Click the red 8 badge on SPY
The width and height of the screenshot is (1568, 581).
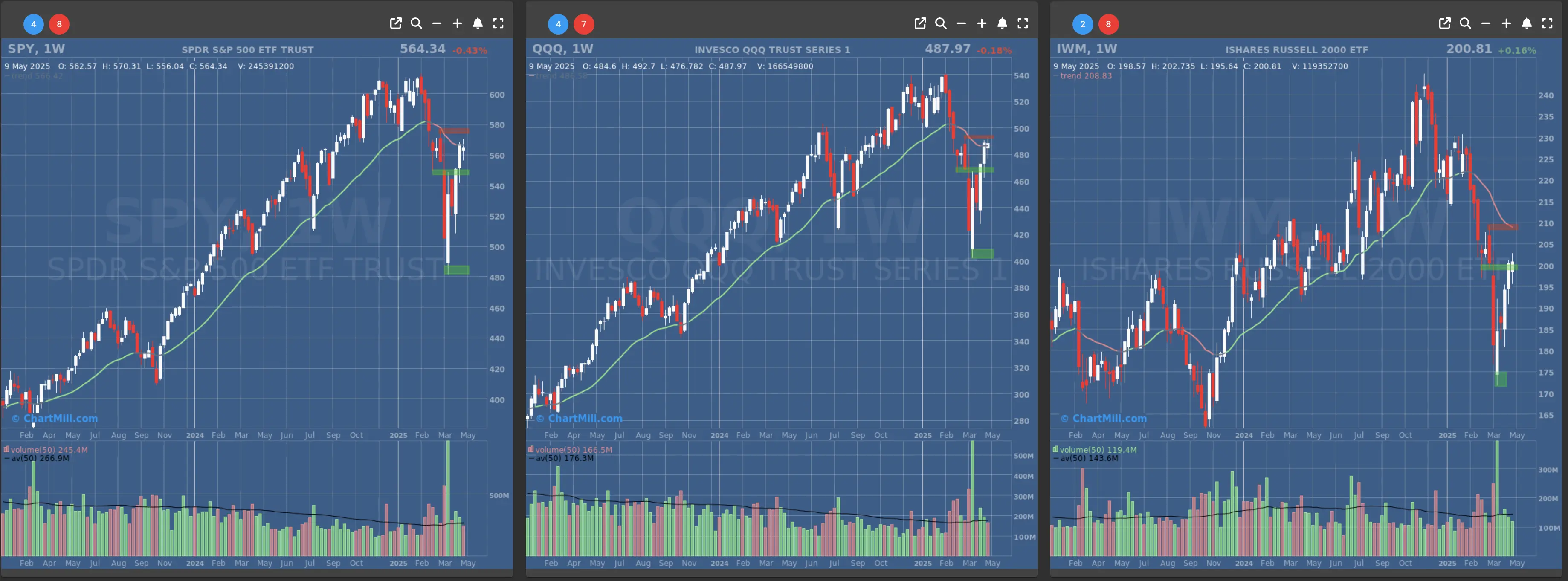[59, 24]
